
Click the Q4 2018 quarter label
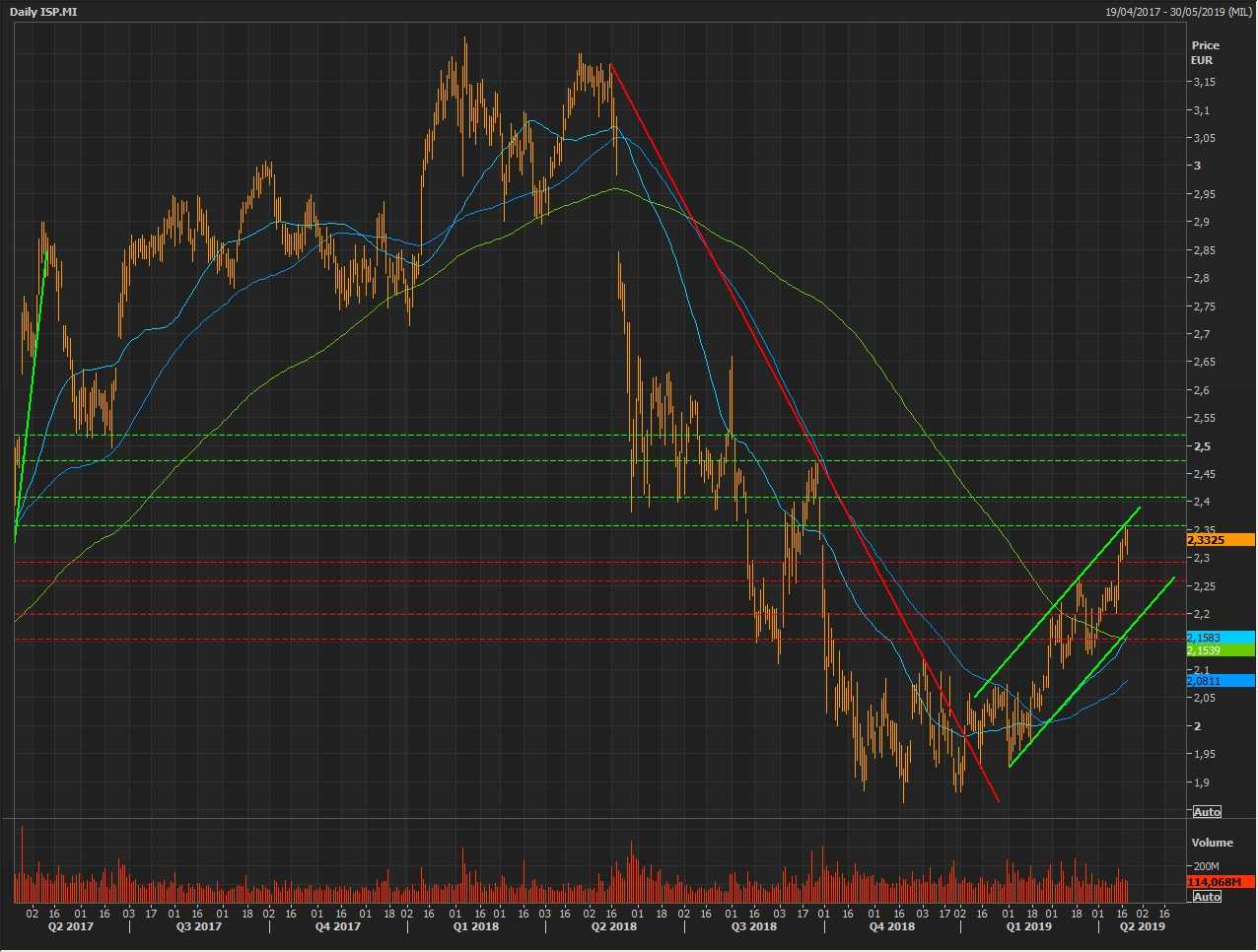point(892,926)
